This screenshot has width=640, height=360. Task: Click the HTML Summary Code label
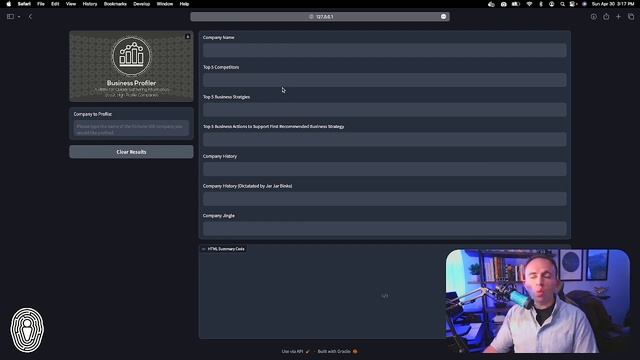tap(223, 249)
